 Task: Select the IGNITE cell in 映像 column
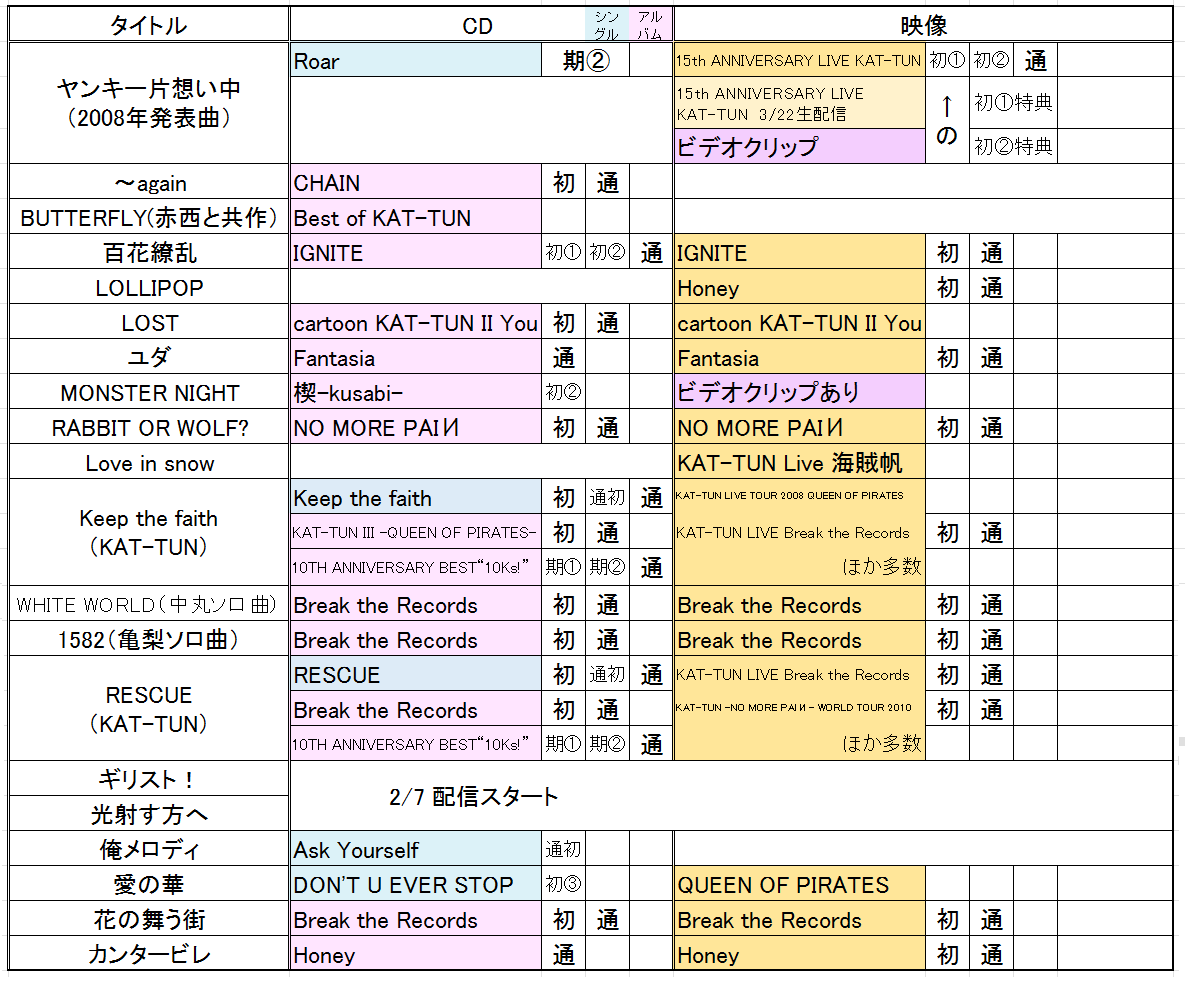(800, 252)
